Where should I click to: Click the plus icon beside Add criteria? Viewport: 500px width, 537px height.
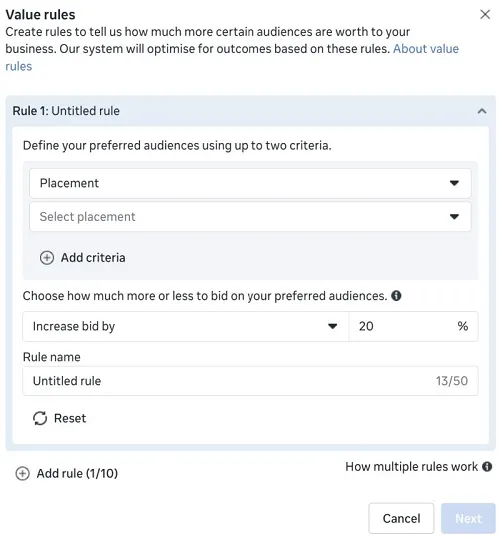47,258
